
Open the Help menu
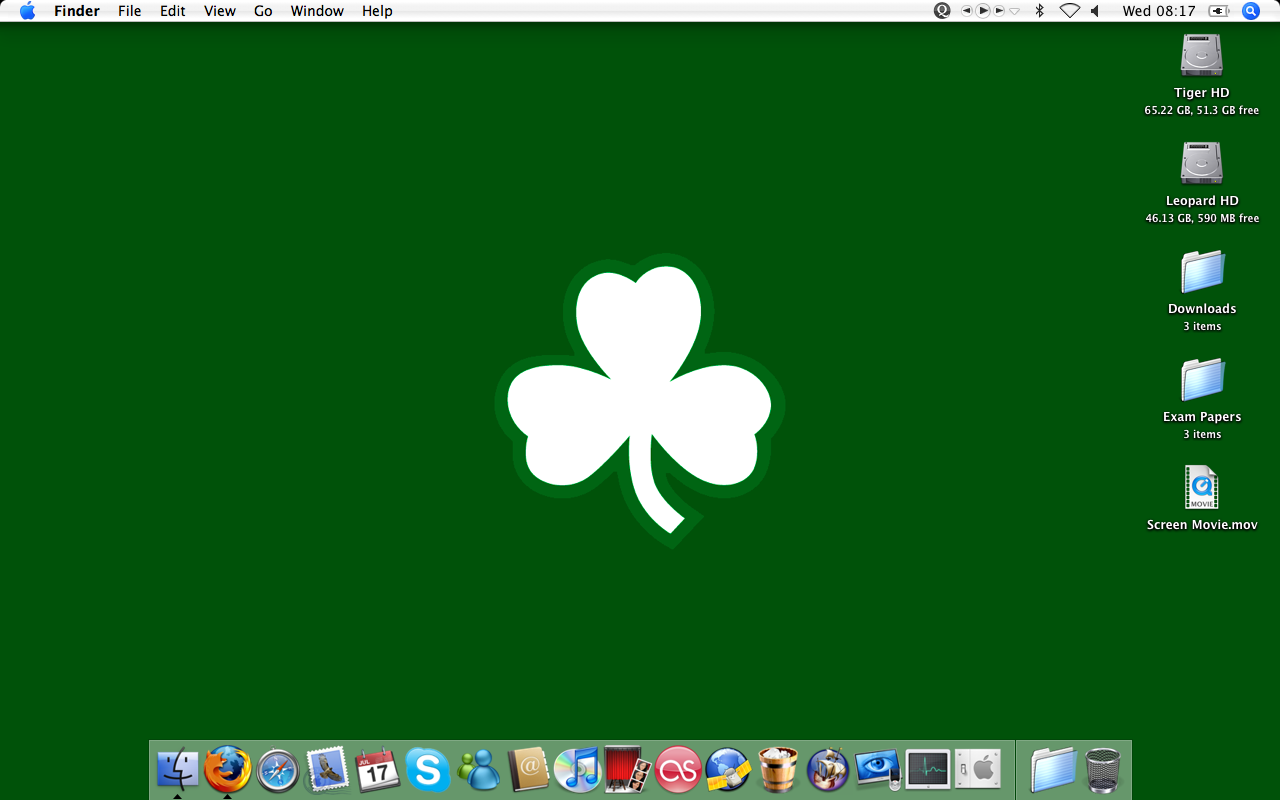377,11
